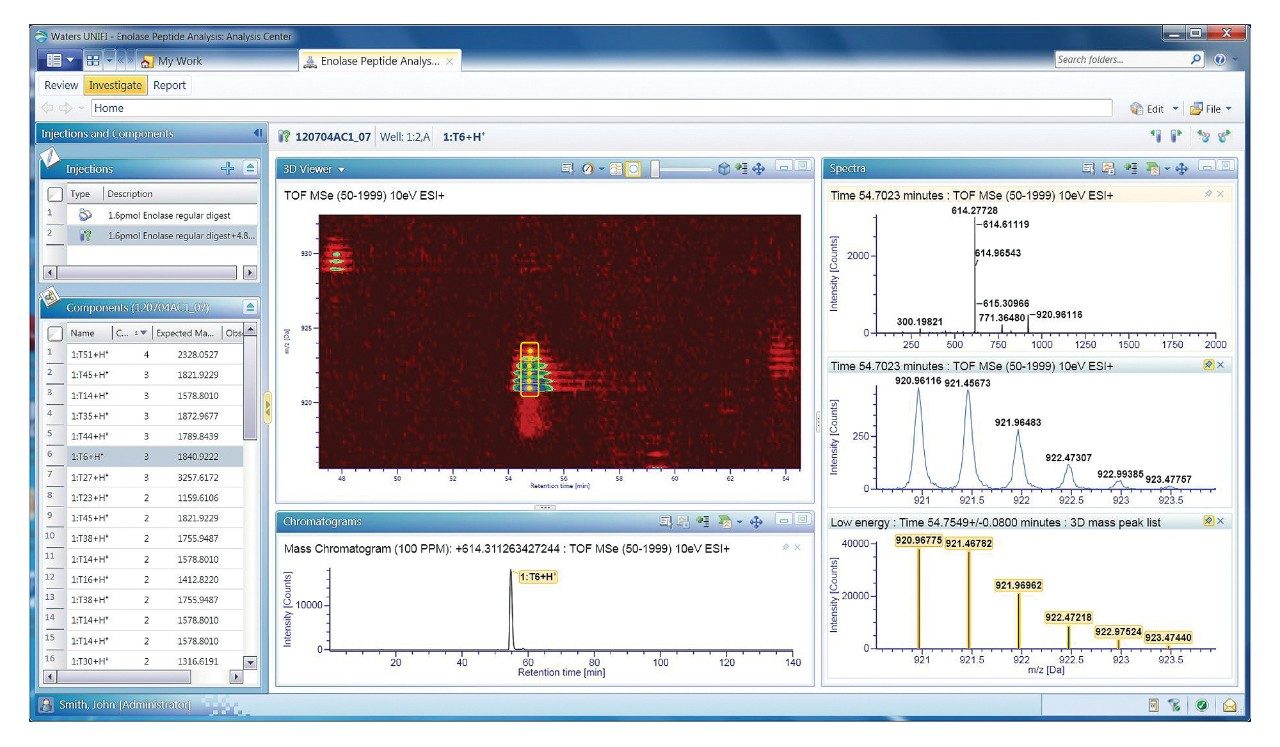Click the export image icon in the Spectra panel

(1107, 167)
